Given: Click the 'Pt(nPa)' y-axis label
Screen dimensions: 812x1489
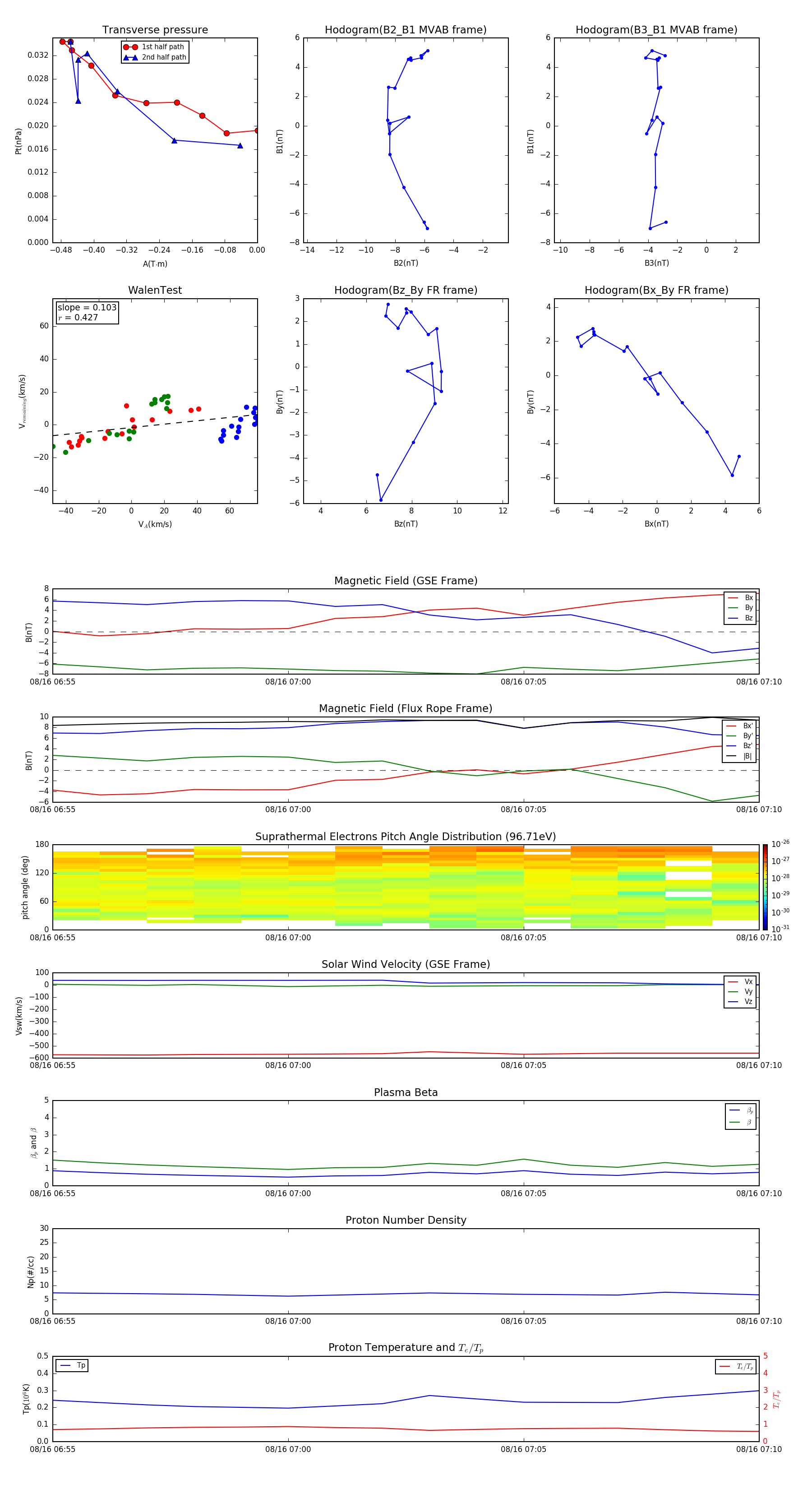Looking at the screenshot, I should 18,141.
